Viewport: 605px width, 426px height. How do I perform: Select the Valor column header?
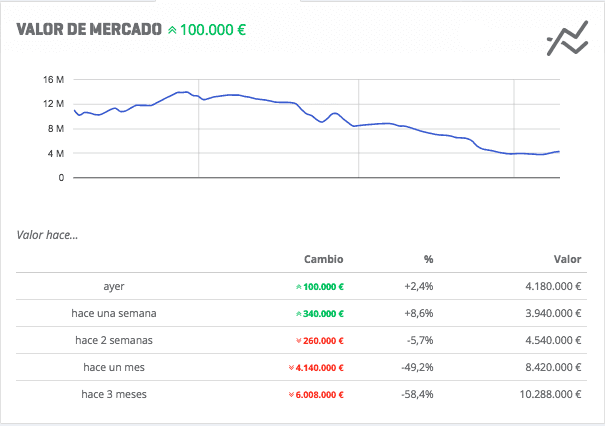[568, 259]
